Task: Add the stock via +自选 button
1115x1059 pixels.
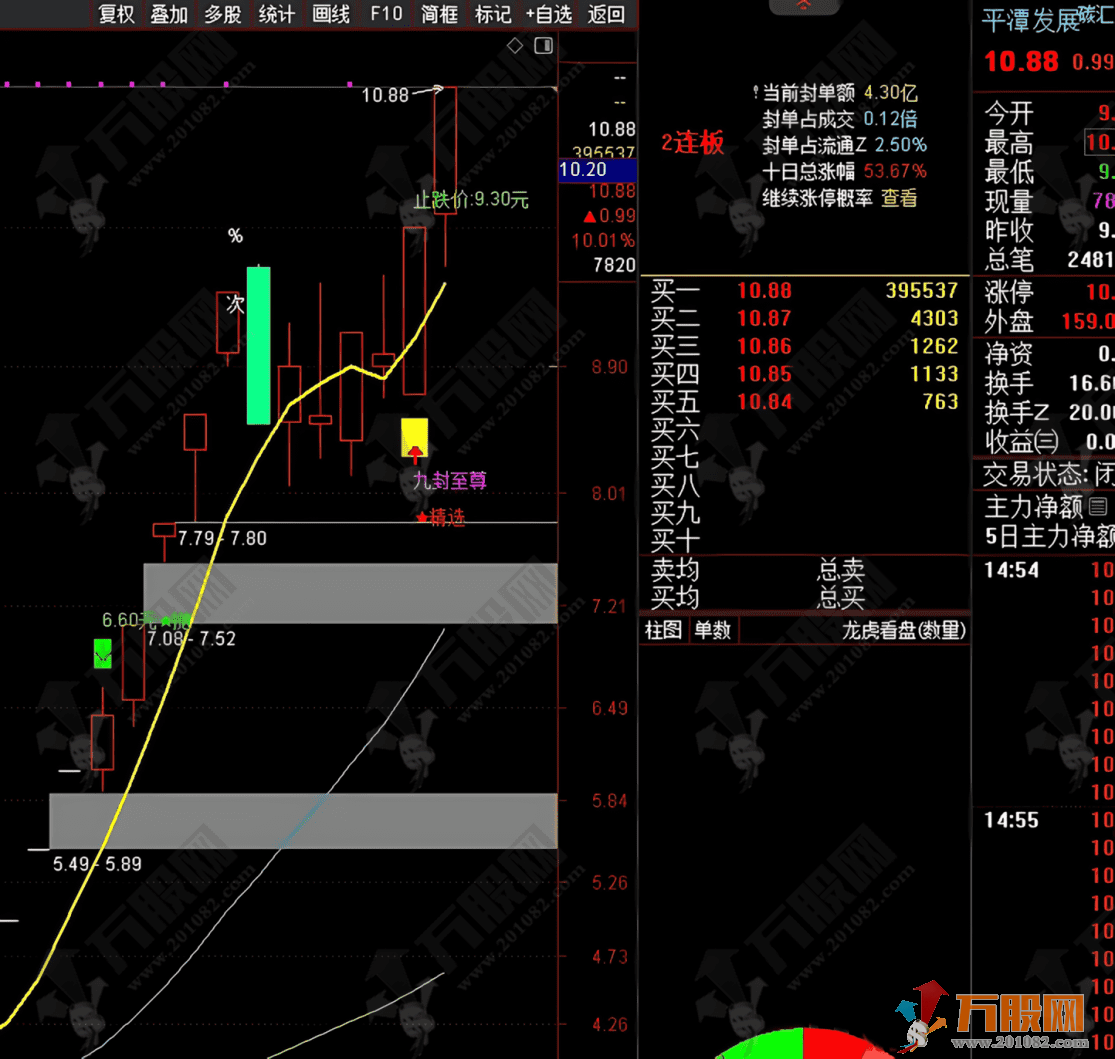Action: tap(548, 15)
